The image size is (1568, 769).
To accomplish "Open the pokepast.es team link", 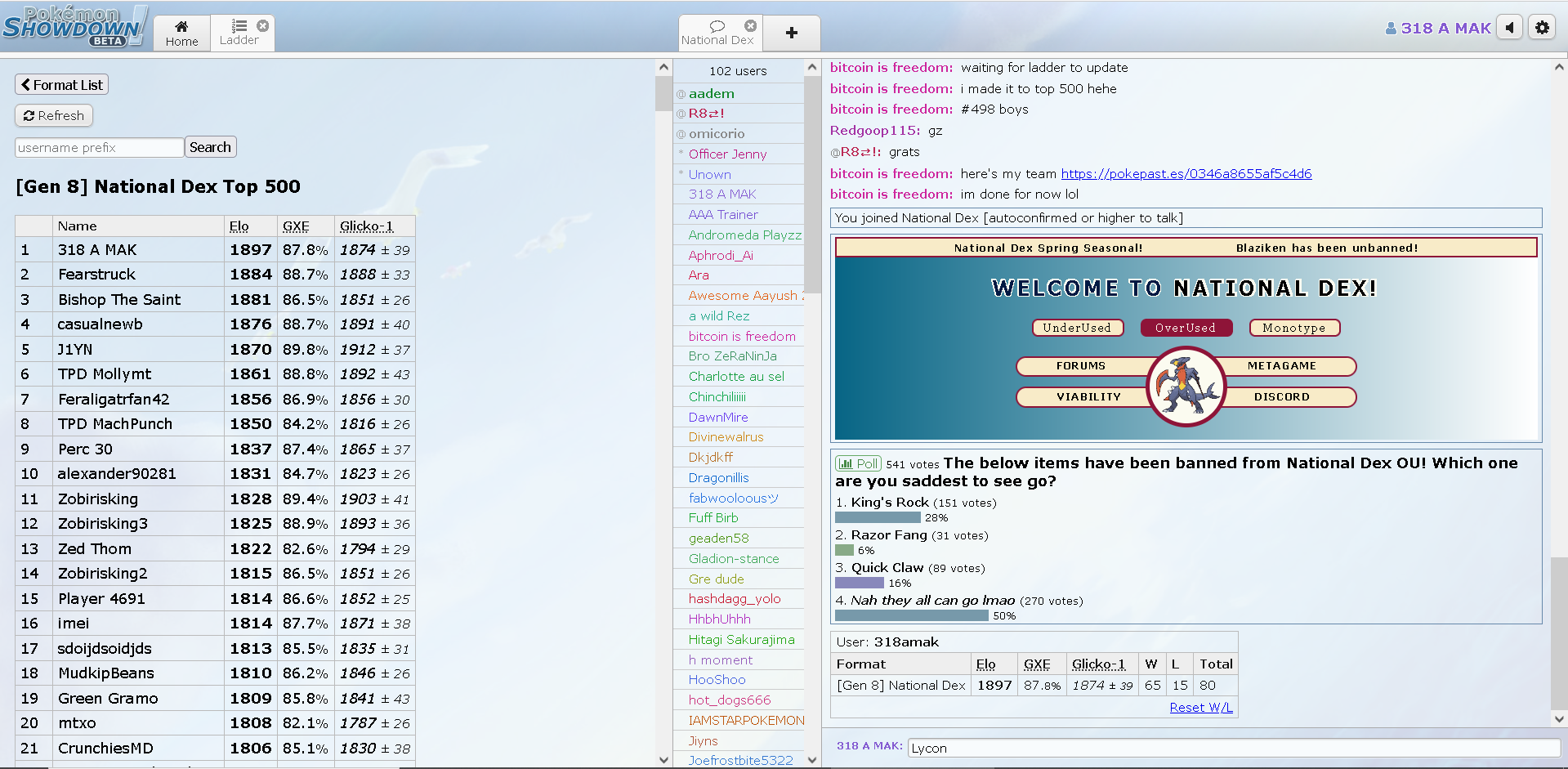I will coord(1186,173).
